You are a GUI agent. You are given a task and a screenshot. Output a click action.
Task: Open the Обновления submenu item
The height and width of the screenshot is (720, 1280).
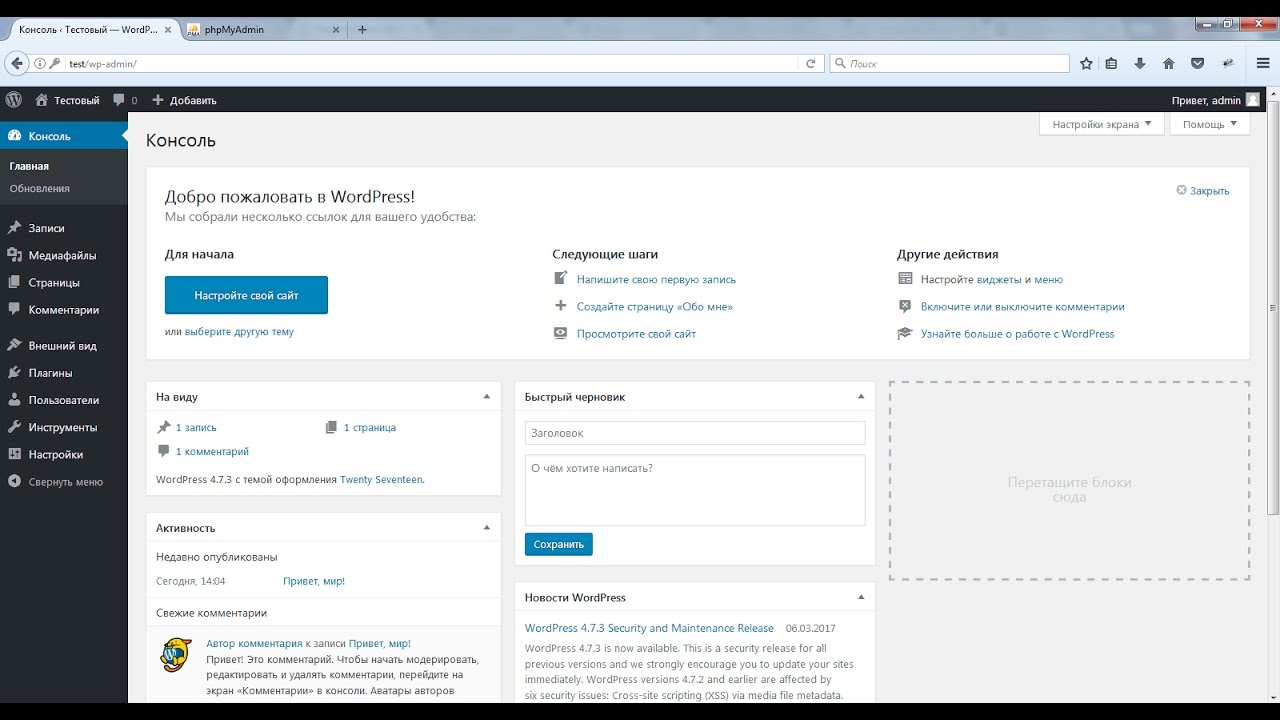coord(40,188)
